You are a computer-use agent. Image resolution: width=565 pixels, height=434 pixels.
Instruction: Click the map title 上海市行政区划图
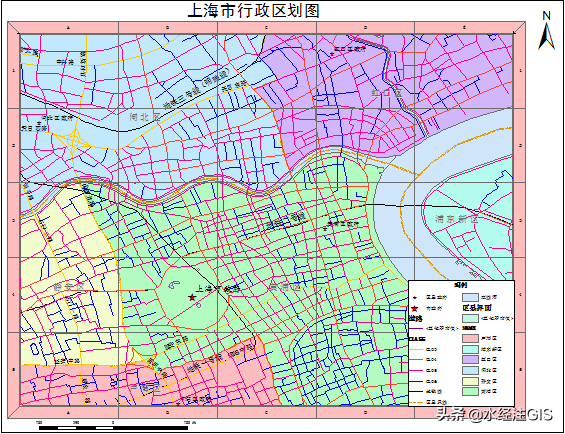tap(254, 10)
